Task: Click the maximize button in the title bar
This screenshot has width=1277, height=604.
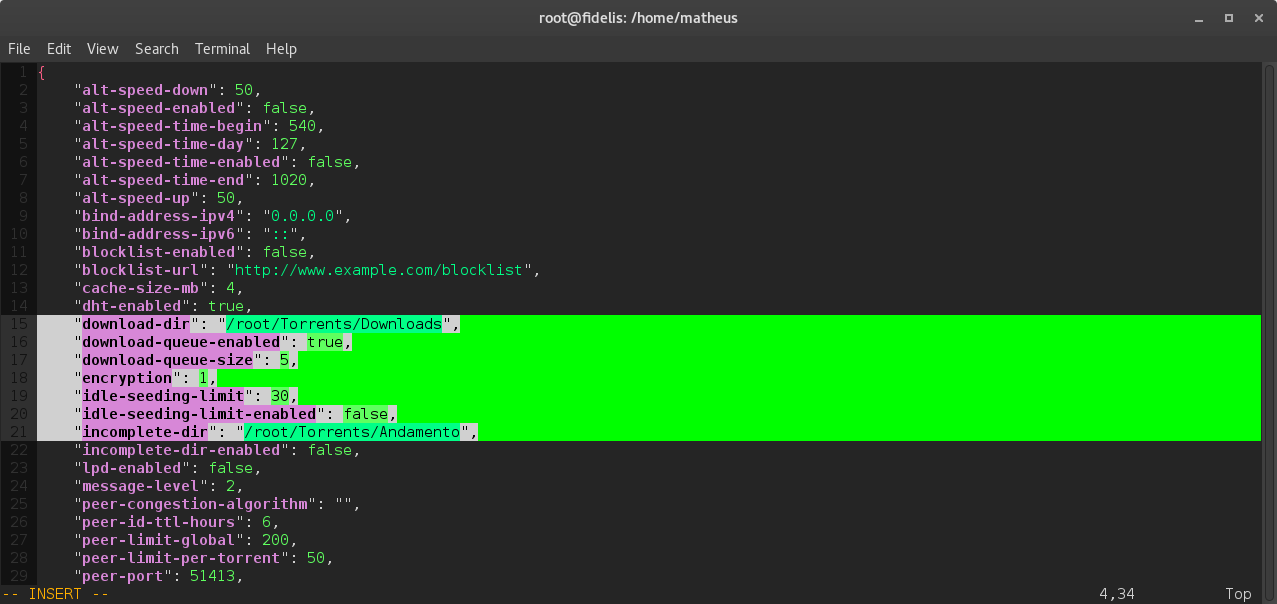Action: coord(1228,17)
